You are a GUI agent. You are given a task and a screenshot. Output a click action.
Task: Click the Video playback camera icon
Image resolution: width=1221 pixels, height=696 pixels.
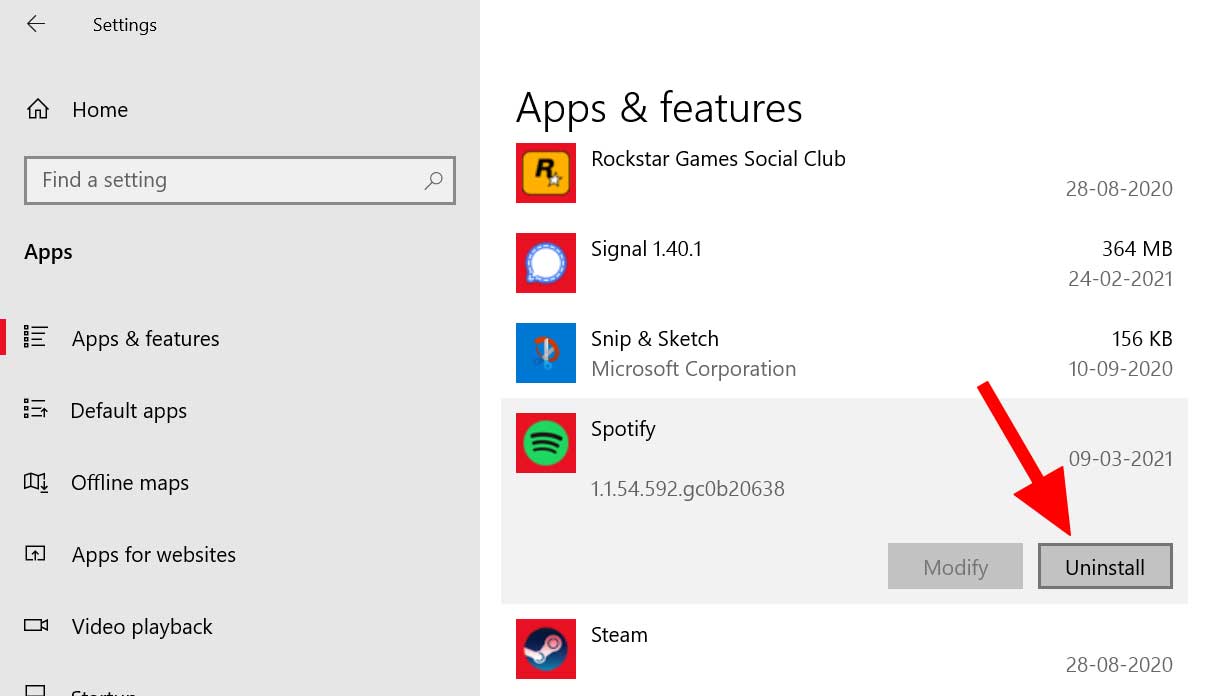point(35,625)
